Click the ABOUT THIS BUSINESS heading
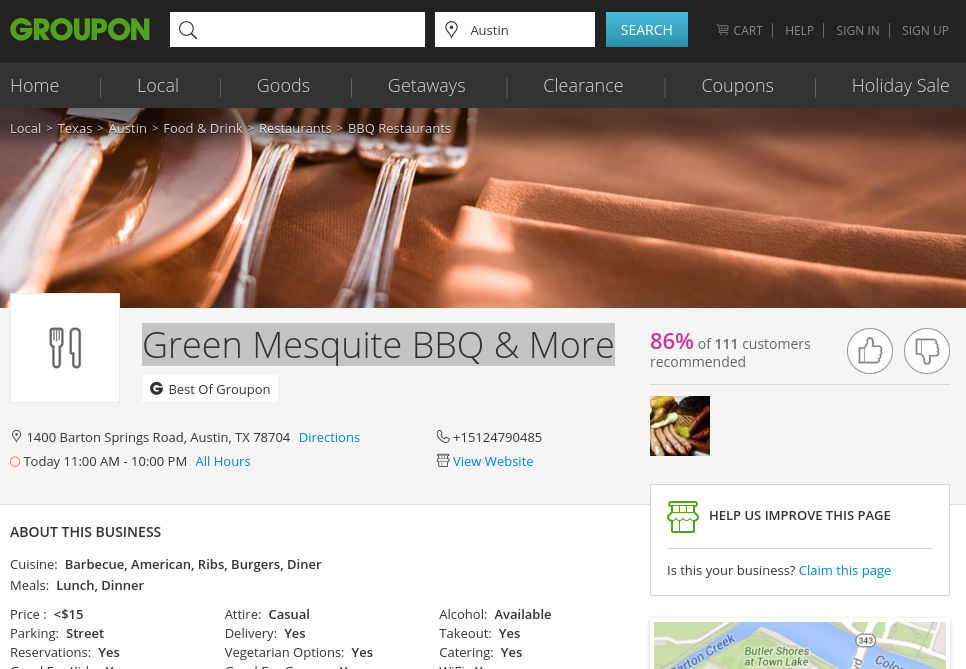Screen dimensions: 966x669 tap(86, 532)
